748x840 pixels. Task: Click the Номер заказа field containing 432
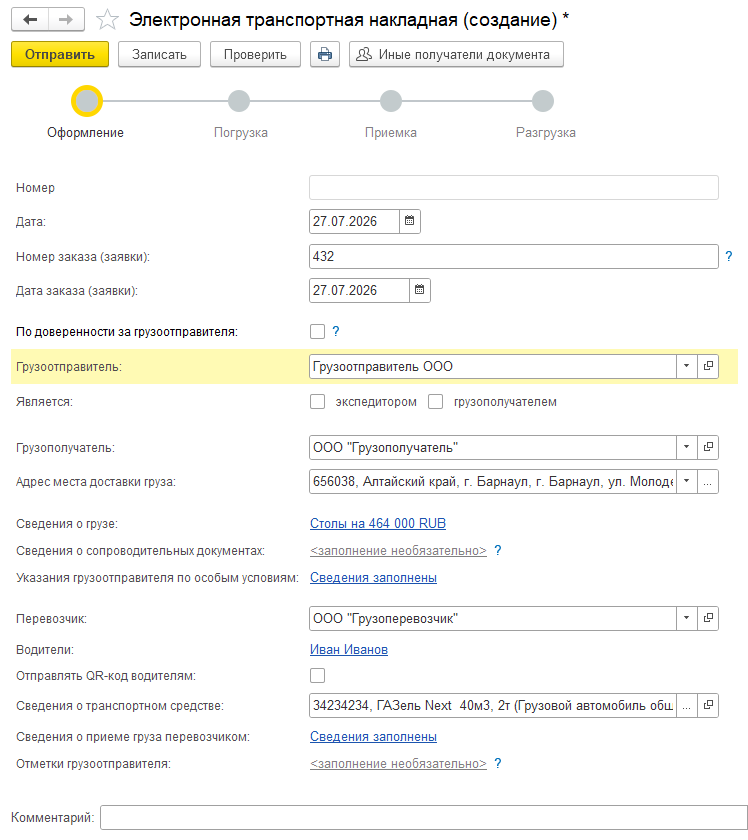point(514,257)
